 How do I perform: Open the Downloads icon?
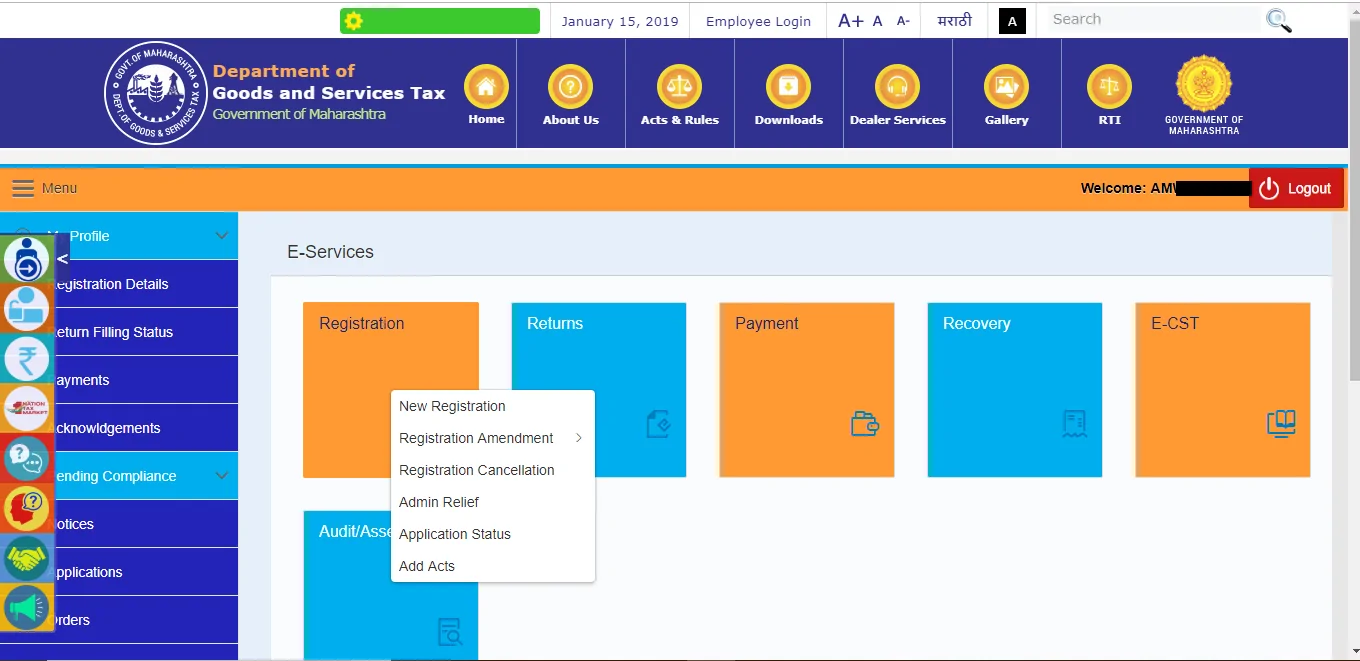(788, 87)
